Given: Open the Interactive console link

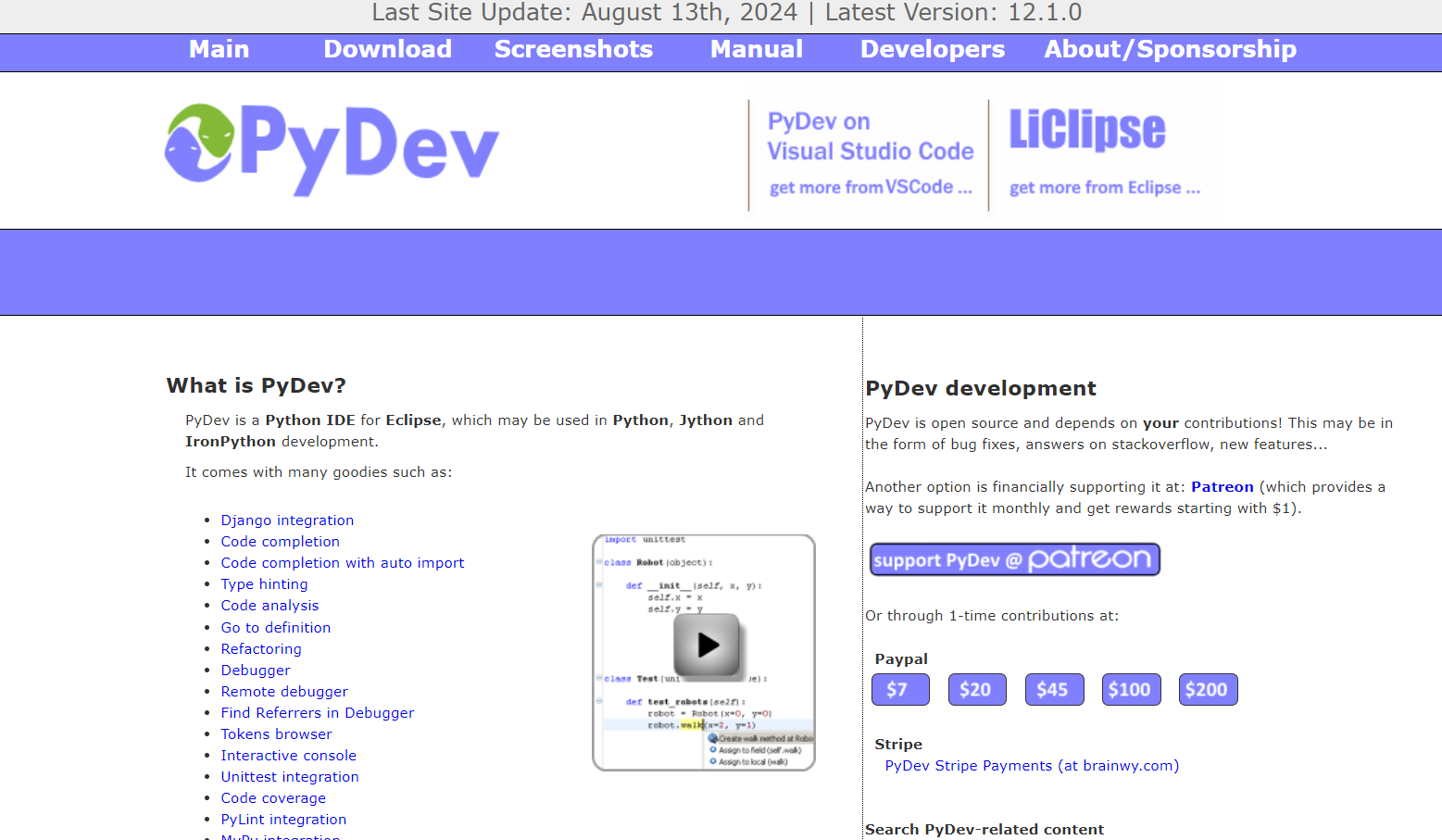Looking at the screenshot, I should (x=288, y=756).
